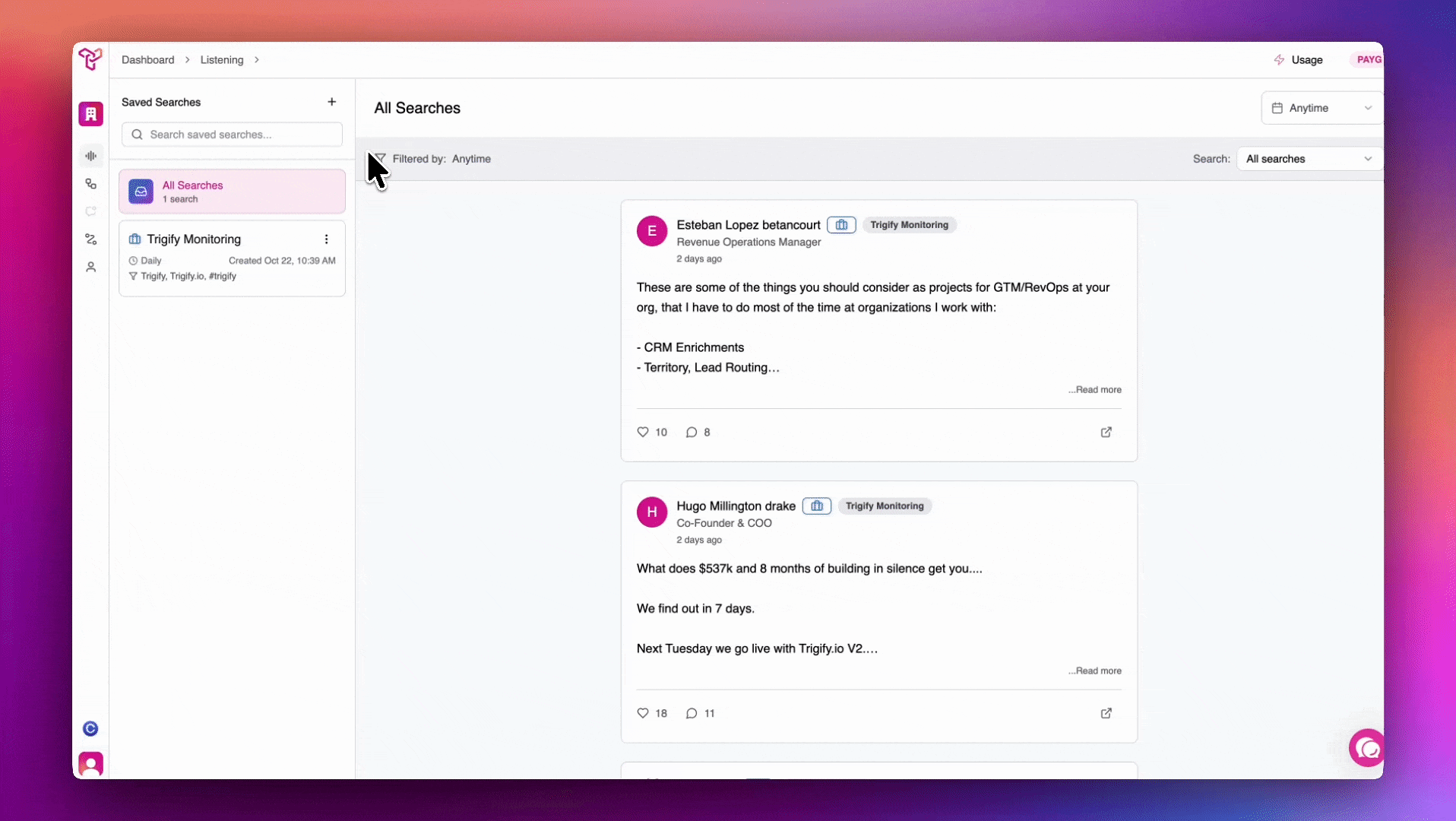Screen dimensions: 1456x821
Task: Open the chat support bubble
Action: click(1366, 749)
